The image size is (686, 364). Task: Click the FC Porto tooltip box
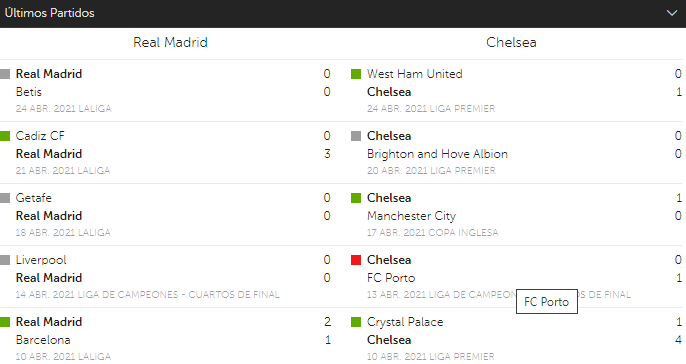547,301
